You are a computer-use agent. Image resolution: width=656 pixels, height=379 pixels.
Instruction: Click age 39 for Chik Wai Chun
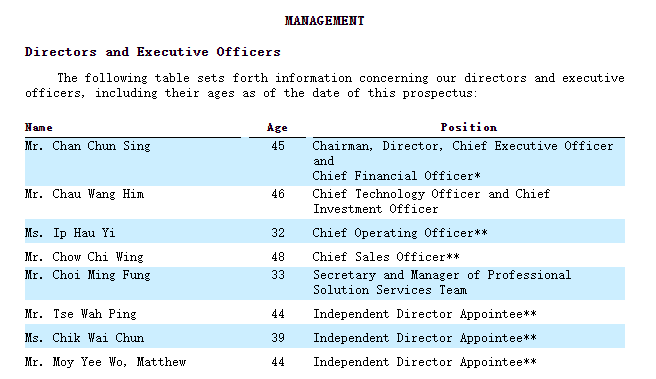tap(278, 338)
